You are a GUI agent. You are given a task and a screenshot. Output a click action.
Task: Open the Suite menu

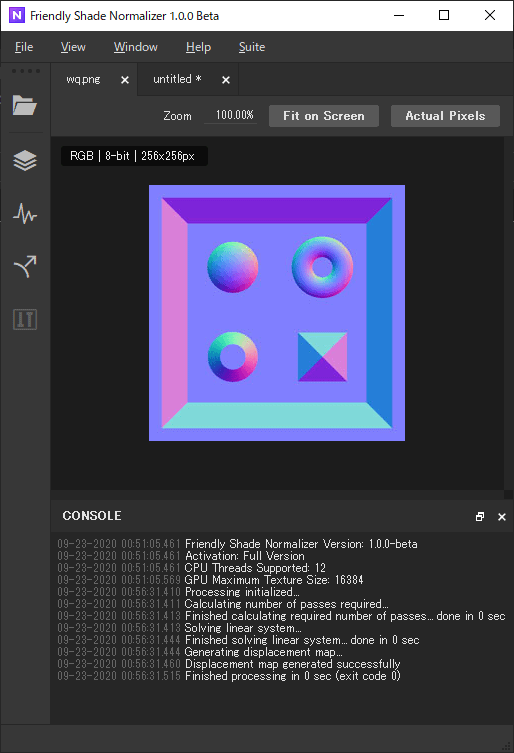[252, 47]
